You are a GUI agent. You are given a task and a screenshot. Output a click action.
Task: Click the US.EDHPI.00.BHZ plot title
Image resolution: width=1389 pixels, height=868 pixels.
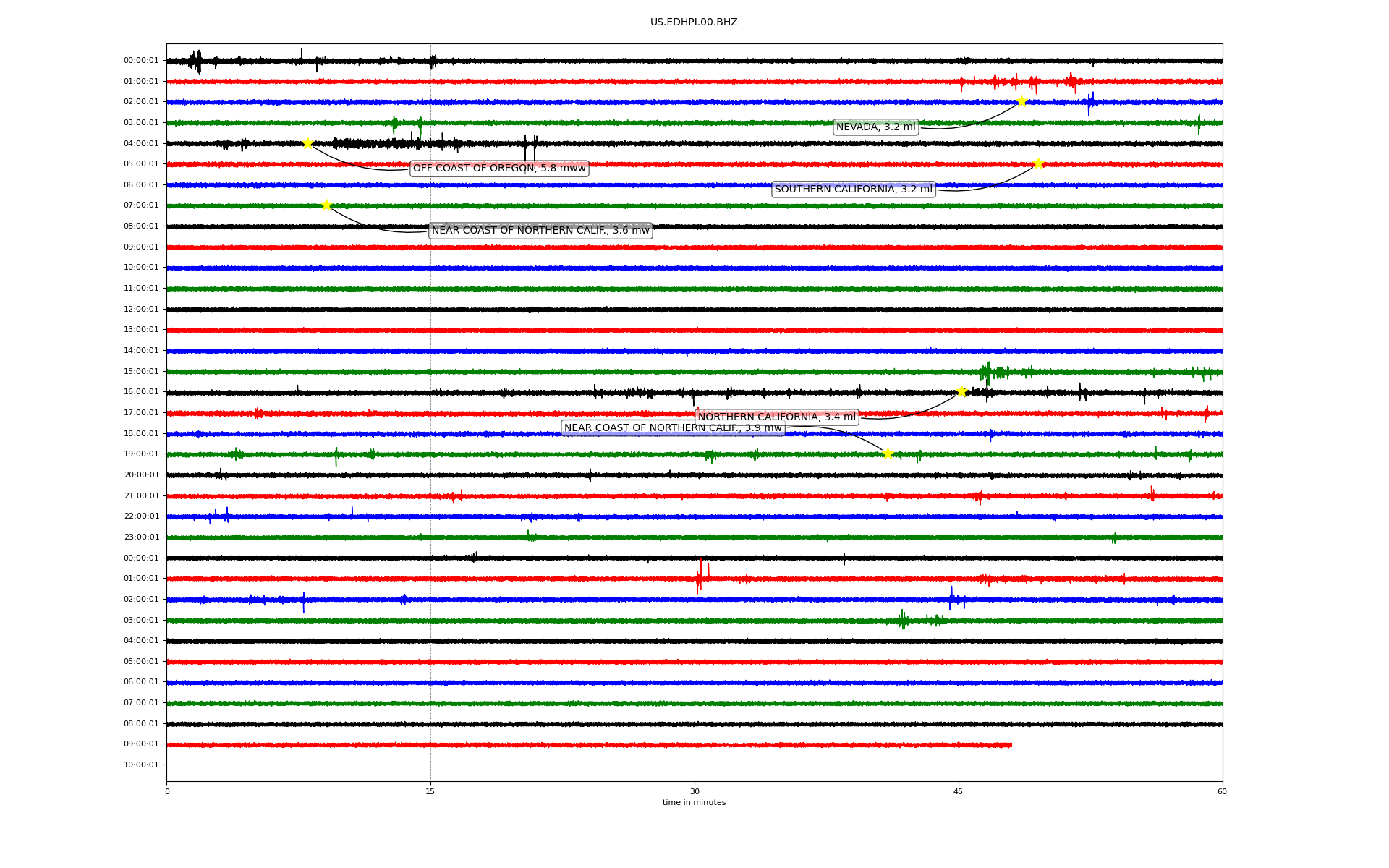(694, 22)
